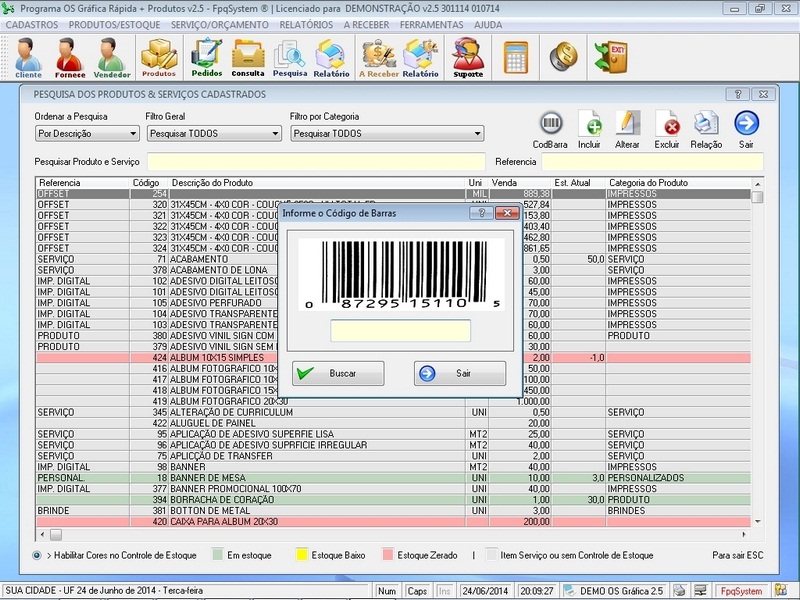Launch the calculator toolbar icon
The height and width of the screenshot is (600, 800).
click(516, 55)
